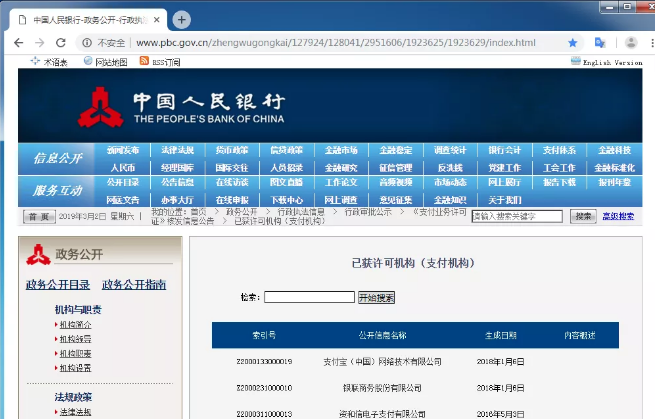Focus the 检索 search input field
Screen dimensions: 655x419
point(309,297)
